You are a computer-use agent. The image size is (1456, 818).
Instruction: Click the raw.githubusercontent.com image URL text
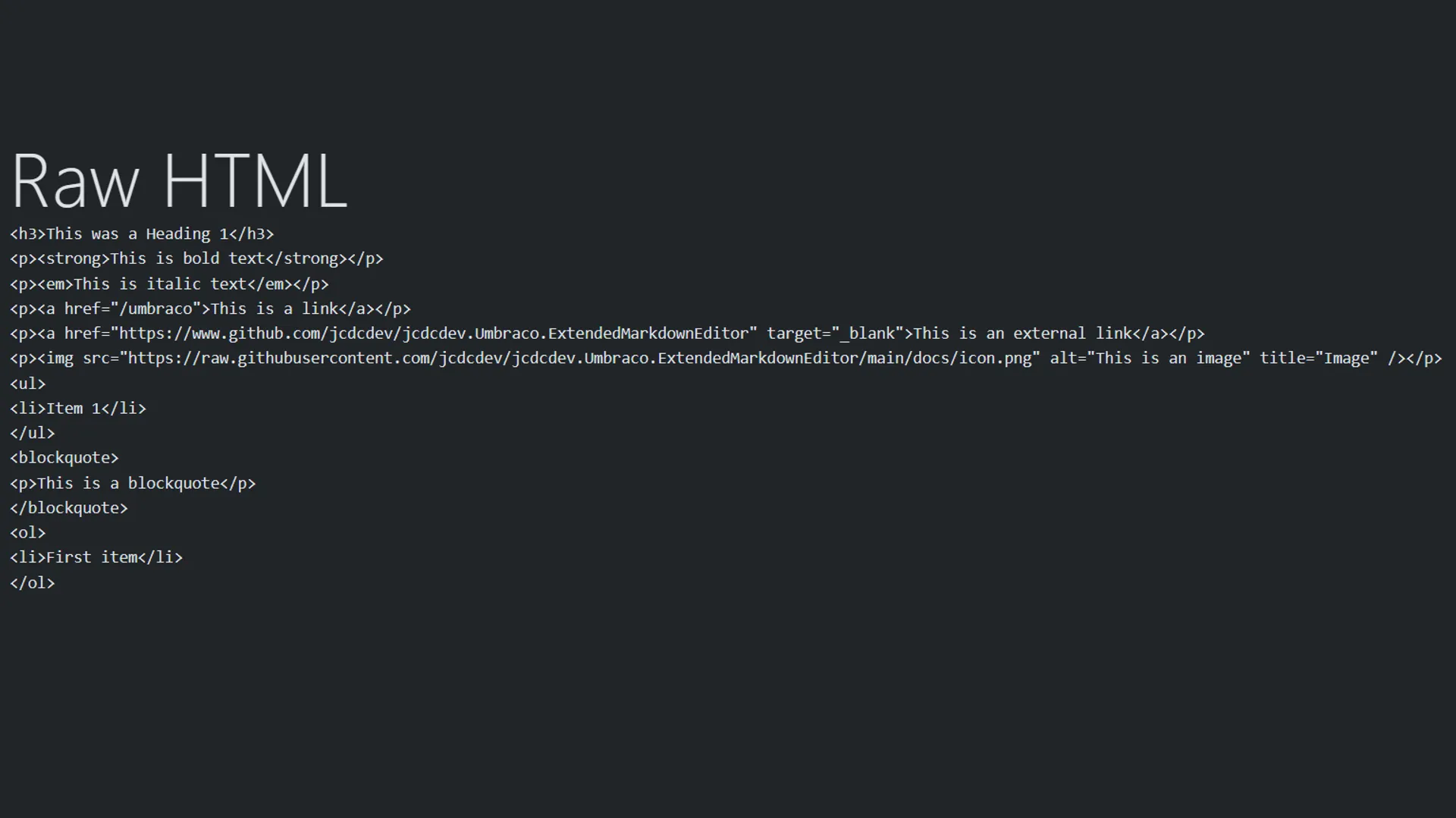point(579,359)
